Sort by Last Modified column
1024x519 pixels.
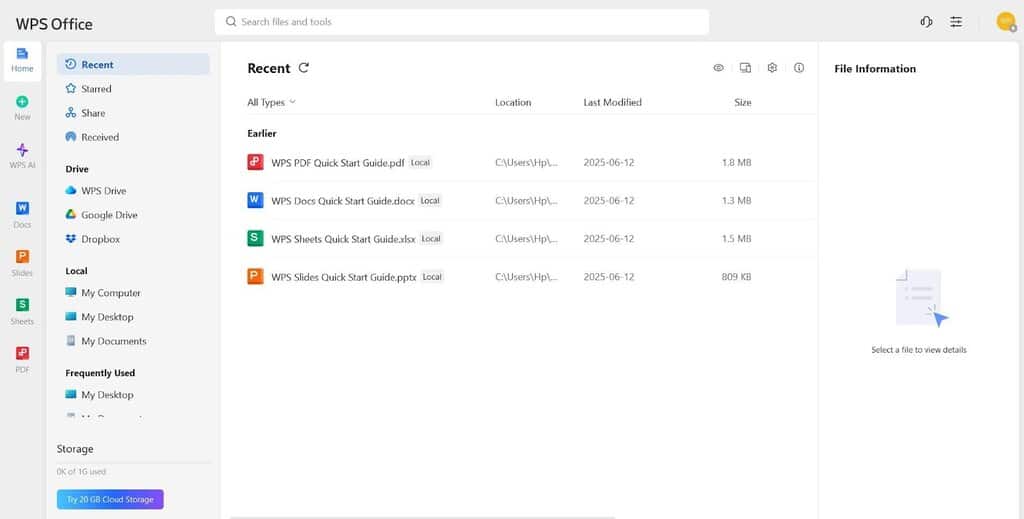(613, 102)
